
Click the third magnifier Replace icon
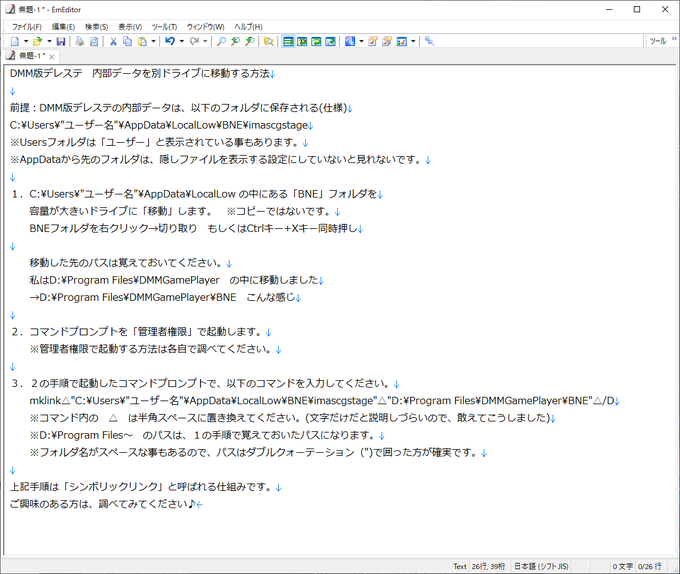click(x=249, y=41)
